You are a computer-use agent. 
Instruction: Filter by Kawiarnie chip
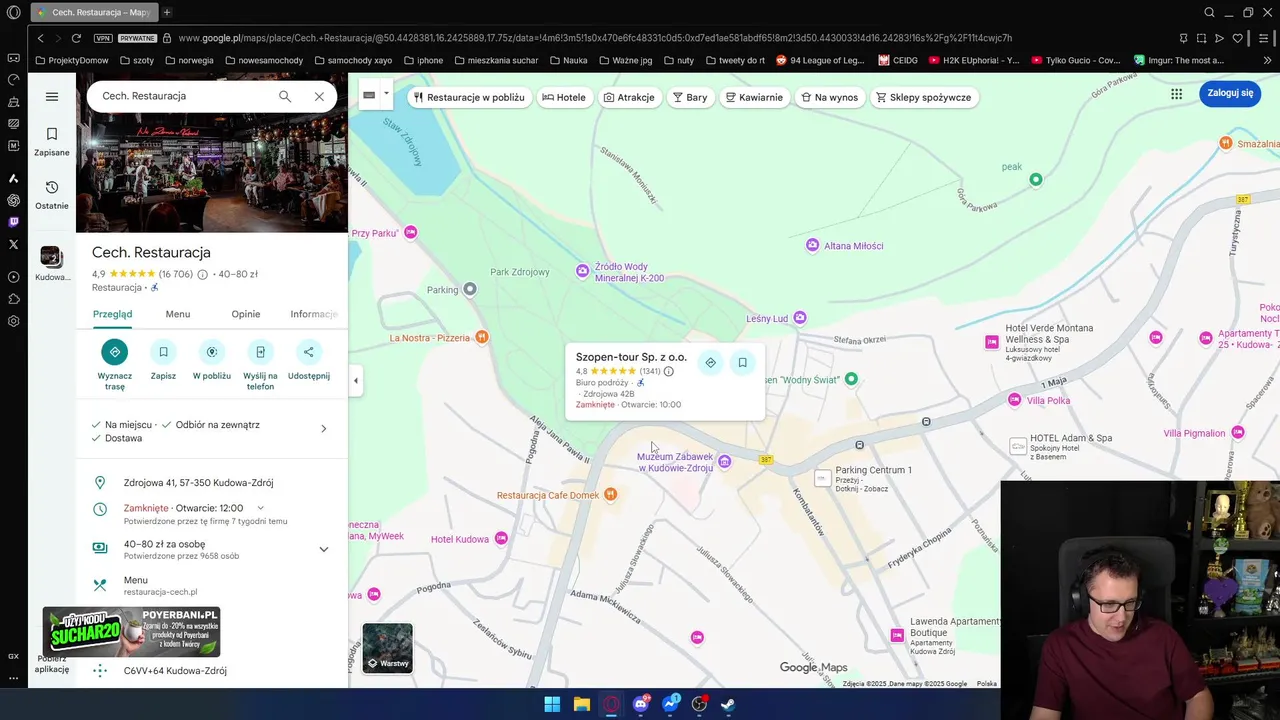point(754,97)
